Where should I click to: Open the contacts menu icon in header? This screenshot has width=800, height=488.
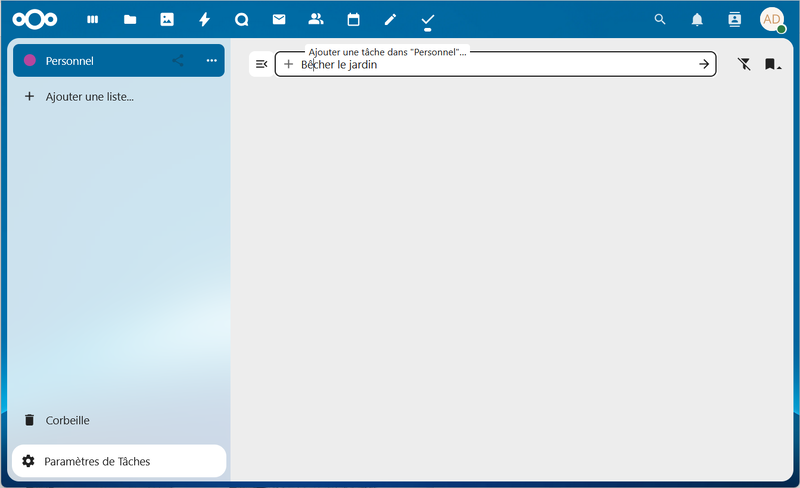[734, 19]
